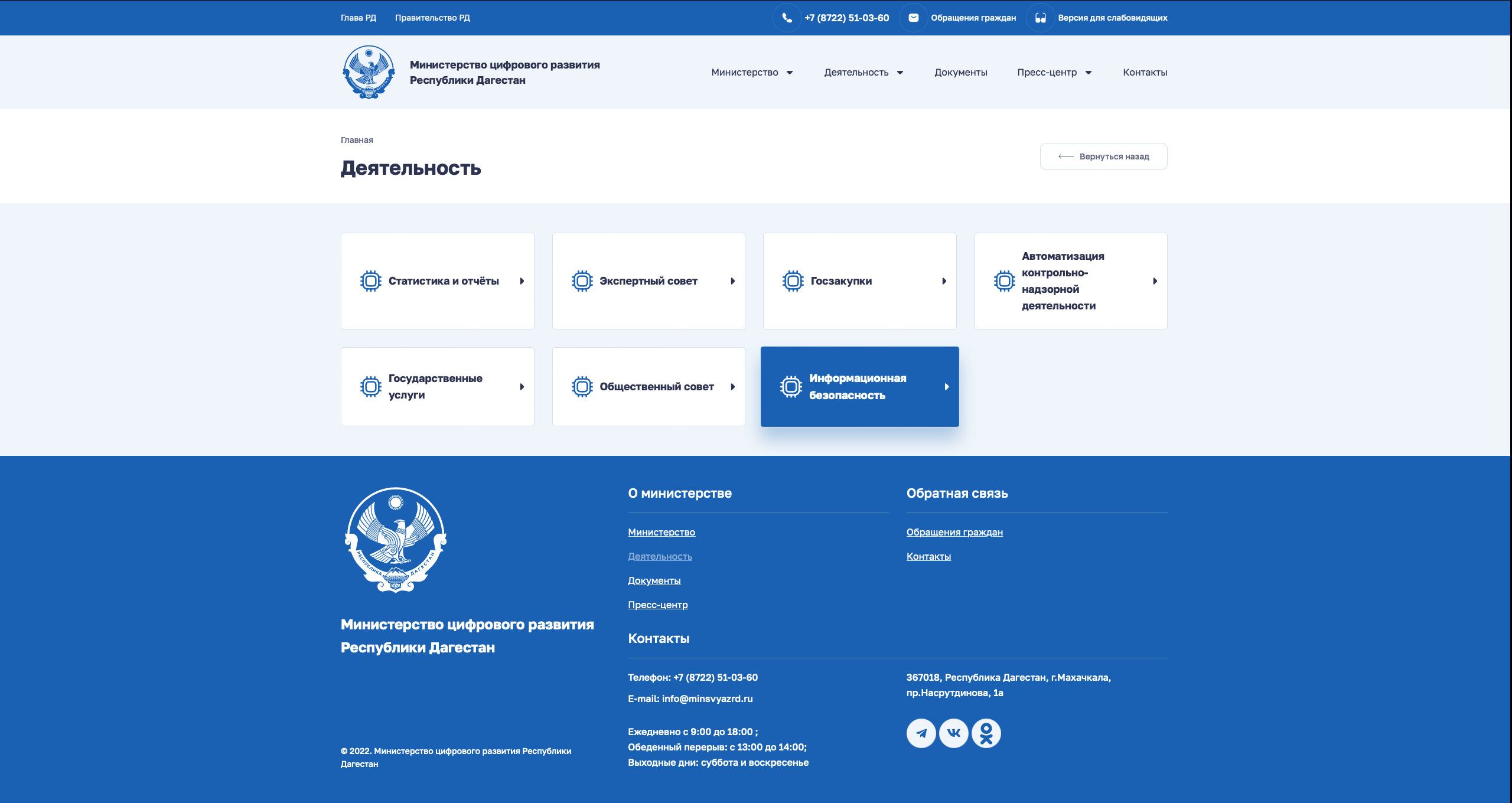Viewport: 1512px width, 803px height.
Task: Open Документы in the main menu
Action: pyautogui.click(x=960, y=72)
